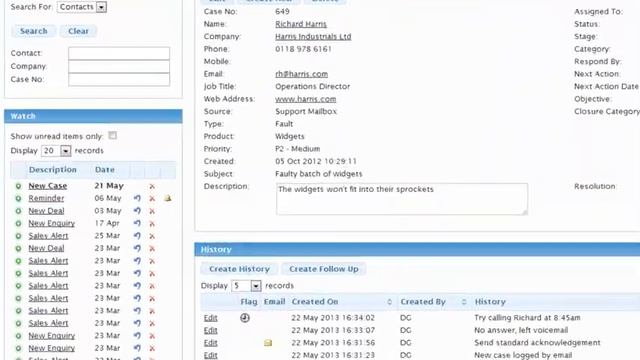Grab the Description text area resize handle
The height and width of the screenshot is (360, 640).
click(524, 212)
